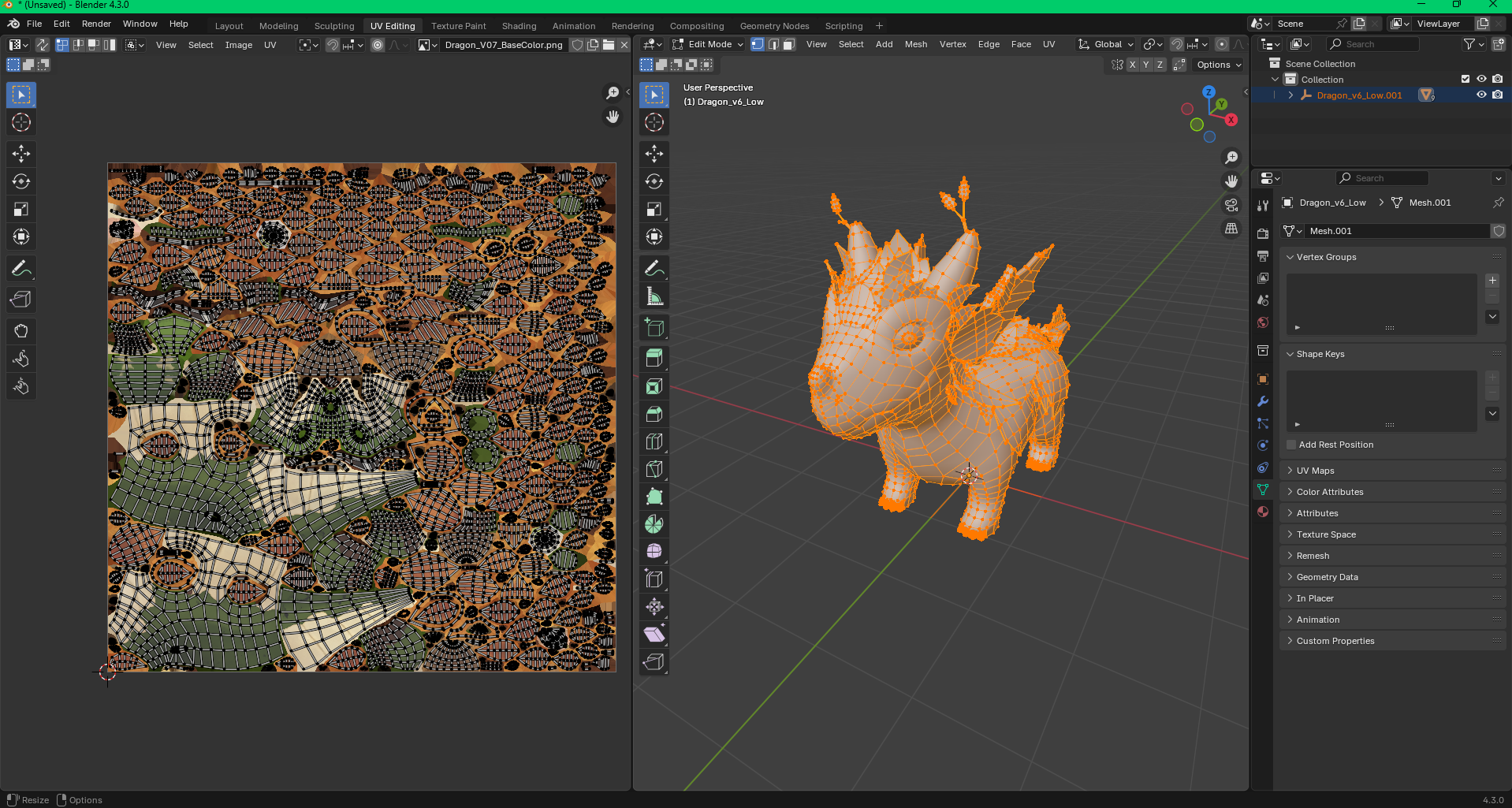Switch viewport to orthographic/perspective view
Viewport: 1512px width, 808px height.
coord(1231,229)
